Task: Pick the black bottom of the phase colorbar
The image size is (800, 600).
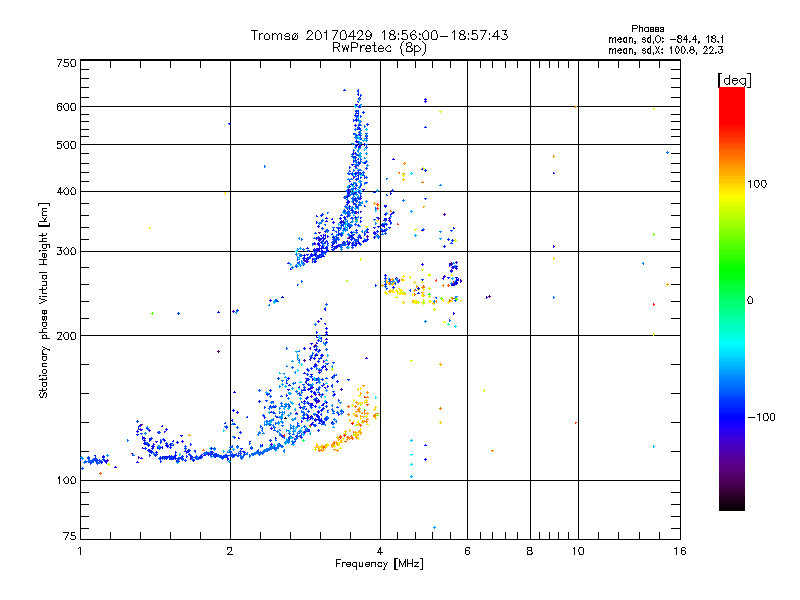Action: (x=732, y=504)
